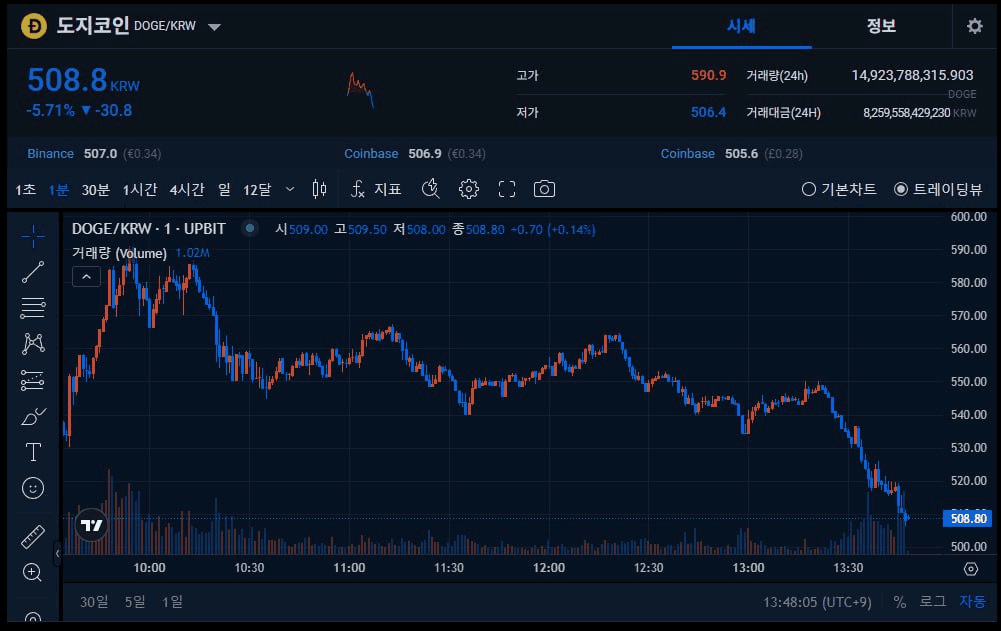
Task: Select the crosshair cursor tool
Action: 33,235
